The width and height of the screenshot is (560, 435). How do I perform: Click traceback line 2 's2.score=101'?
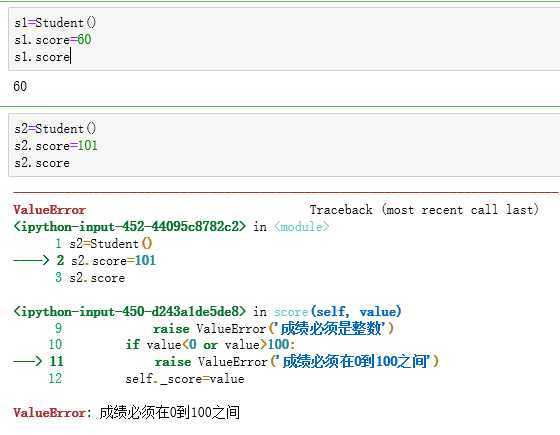coord(114,260)
